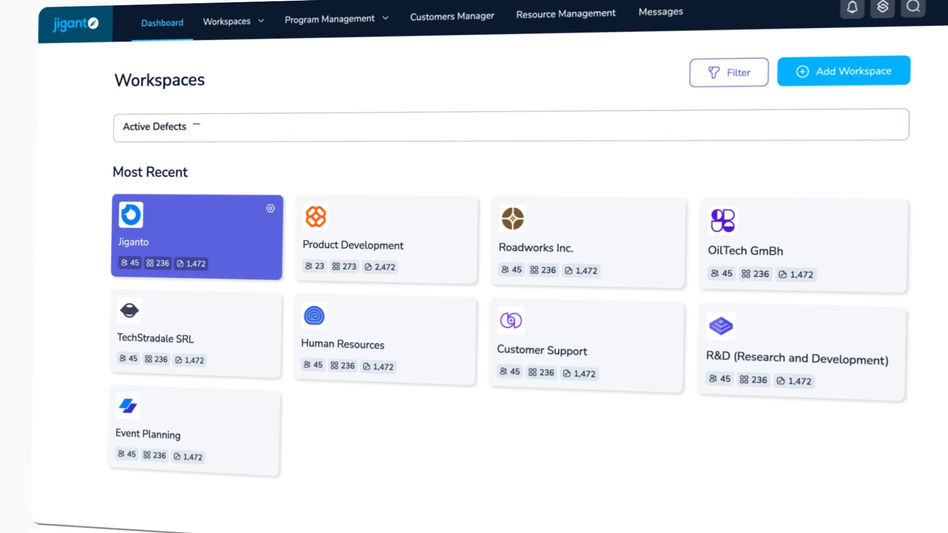Click the dollar billing icon in header
This screenshot has width=948, height=533.
pyautogui.click(x=882, y=7)
